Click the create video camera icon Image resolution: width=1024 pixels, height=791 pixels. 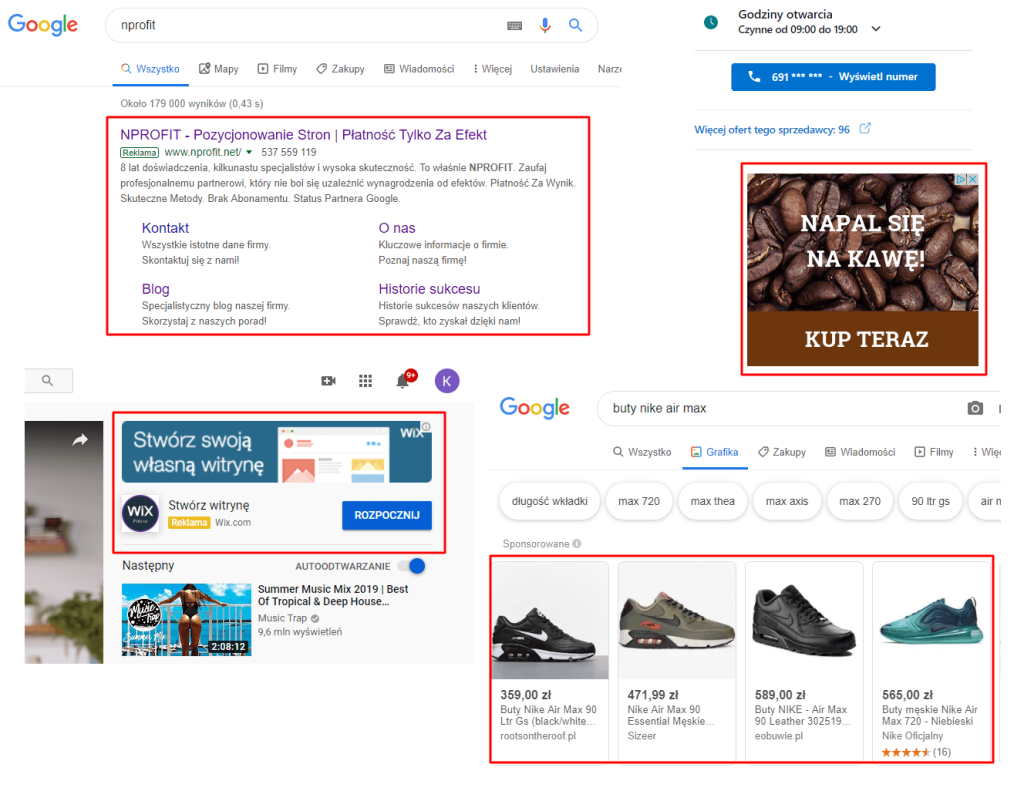click(328, 381)
